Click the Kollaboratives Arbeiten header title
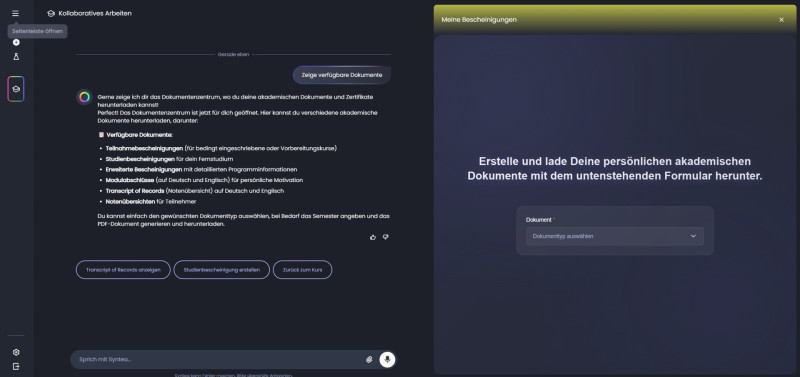The height and width of the screenshot is (377, 800). [95, 13]
